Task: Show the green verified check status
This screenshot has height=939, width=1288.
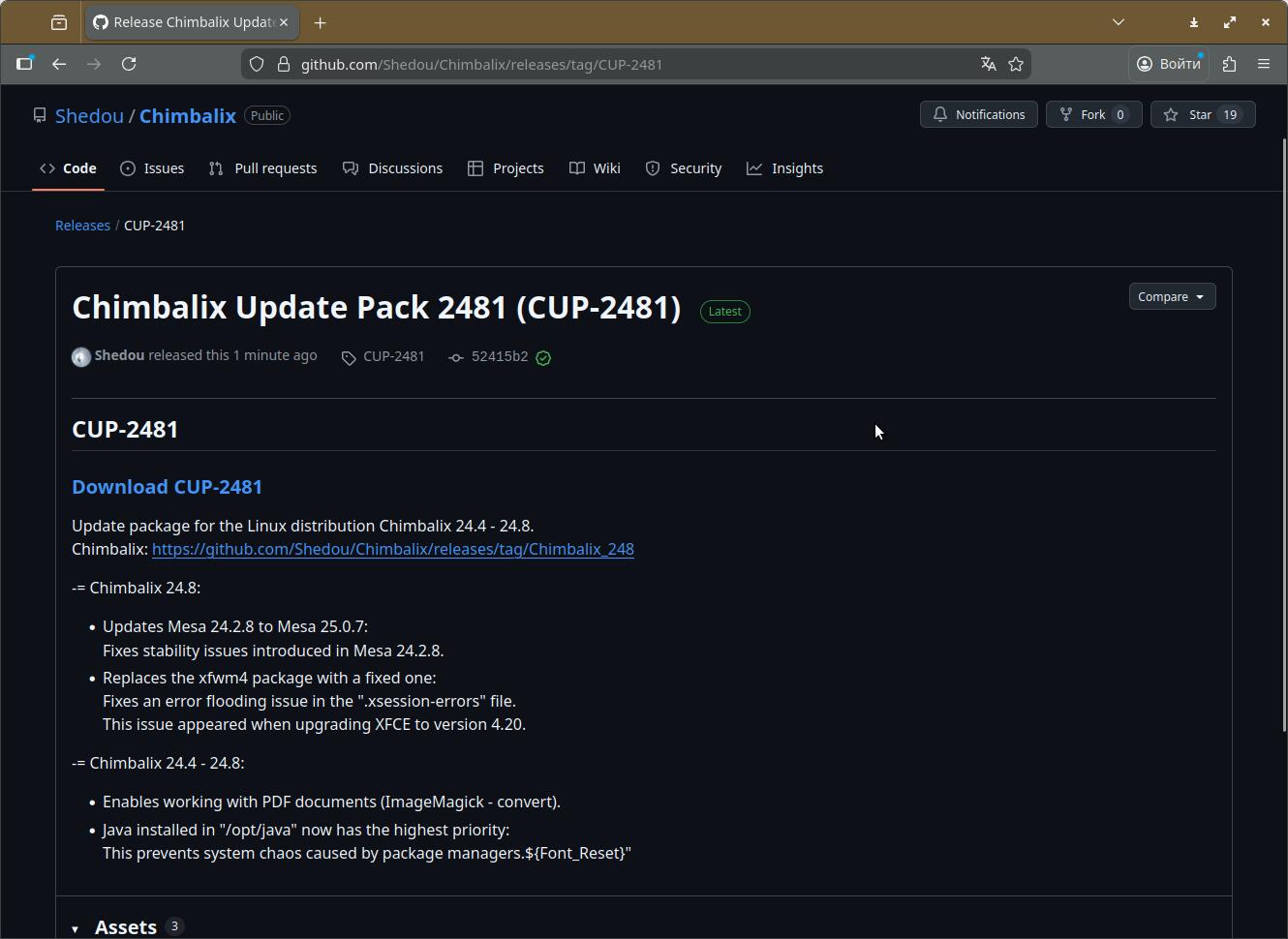Action: (543, 358)
